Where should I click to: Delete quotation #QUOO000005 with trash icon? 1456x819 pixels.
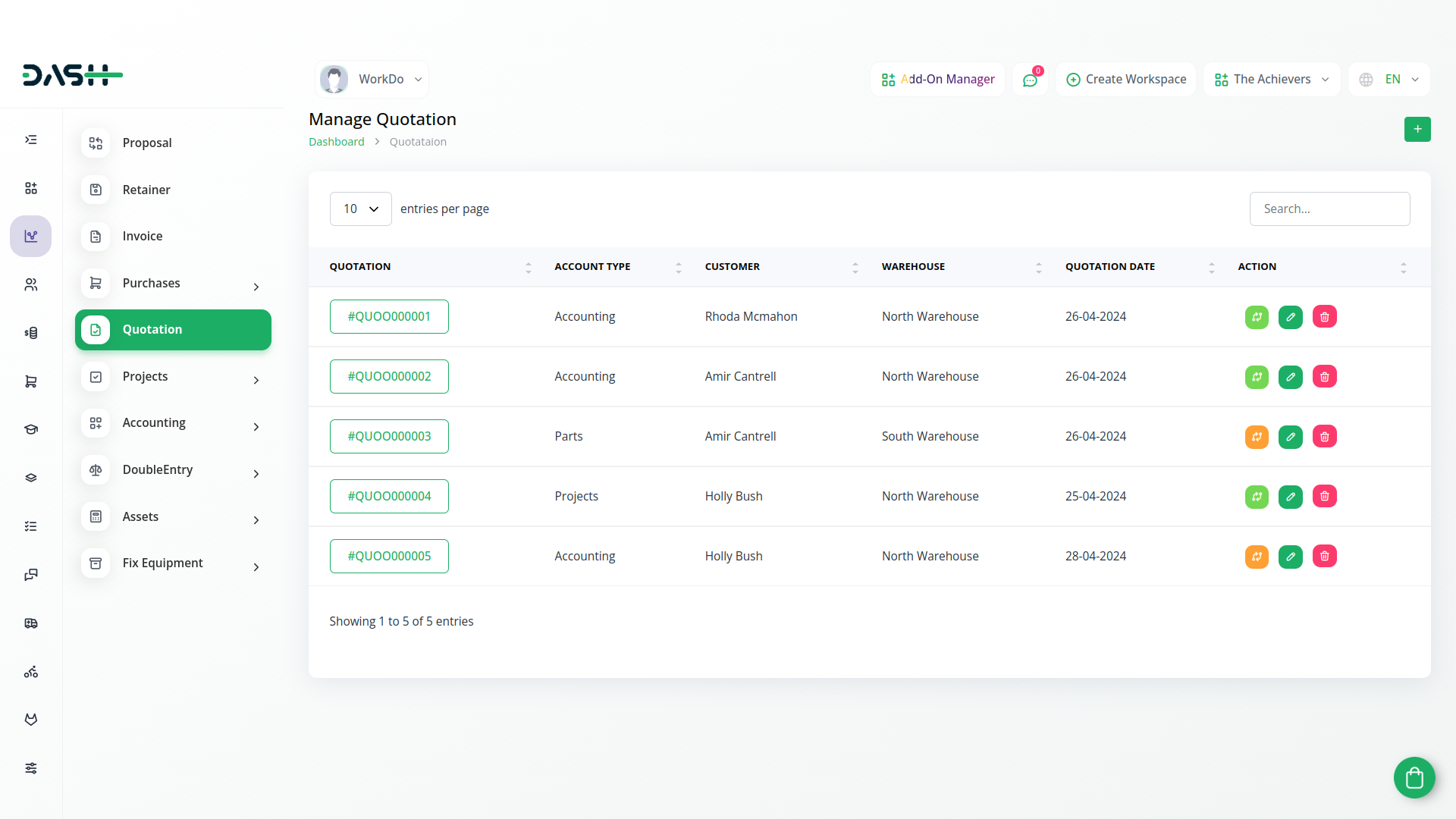(x=1324, y=557)
